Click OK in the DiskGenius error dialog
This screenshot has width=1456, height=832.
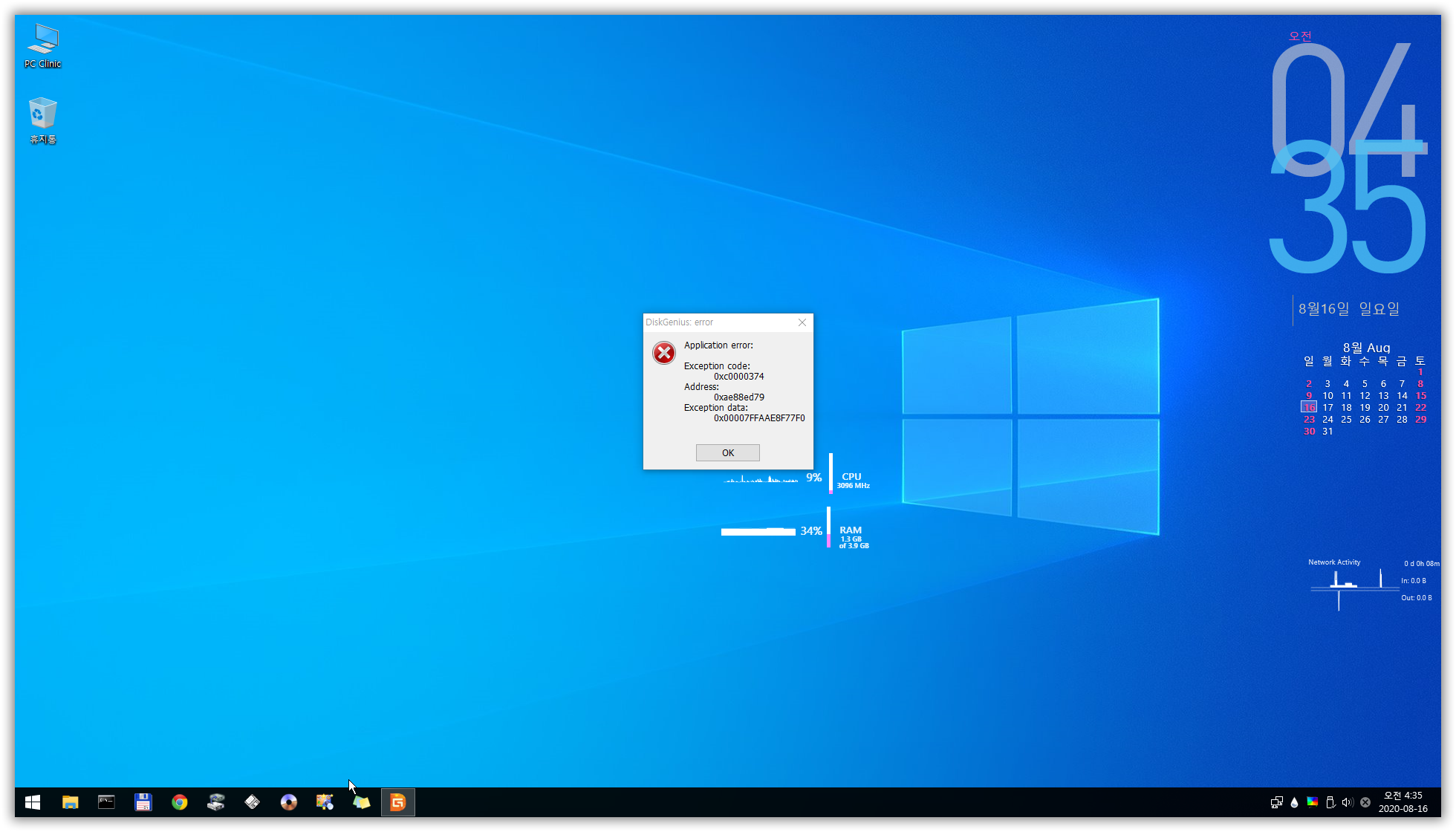pos(727,452)
